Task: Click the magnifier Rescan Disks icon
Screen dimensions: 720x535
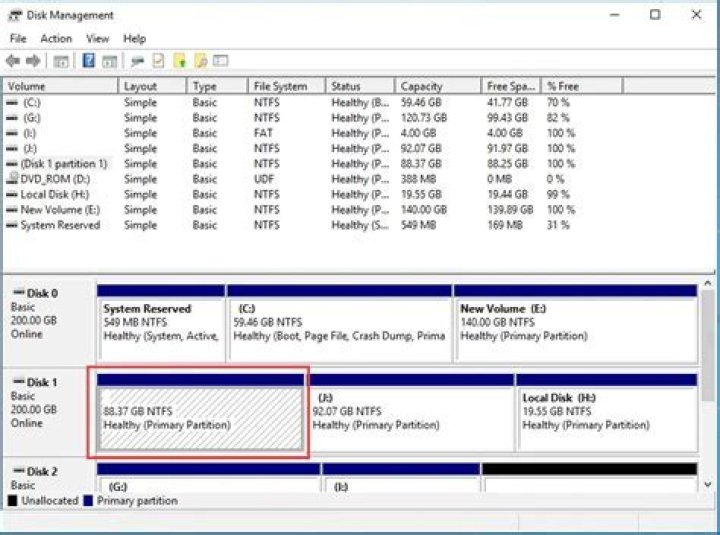Action: coord(201,61)
